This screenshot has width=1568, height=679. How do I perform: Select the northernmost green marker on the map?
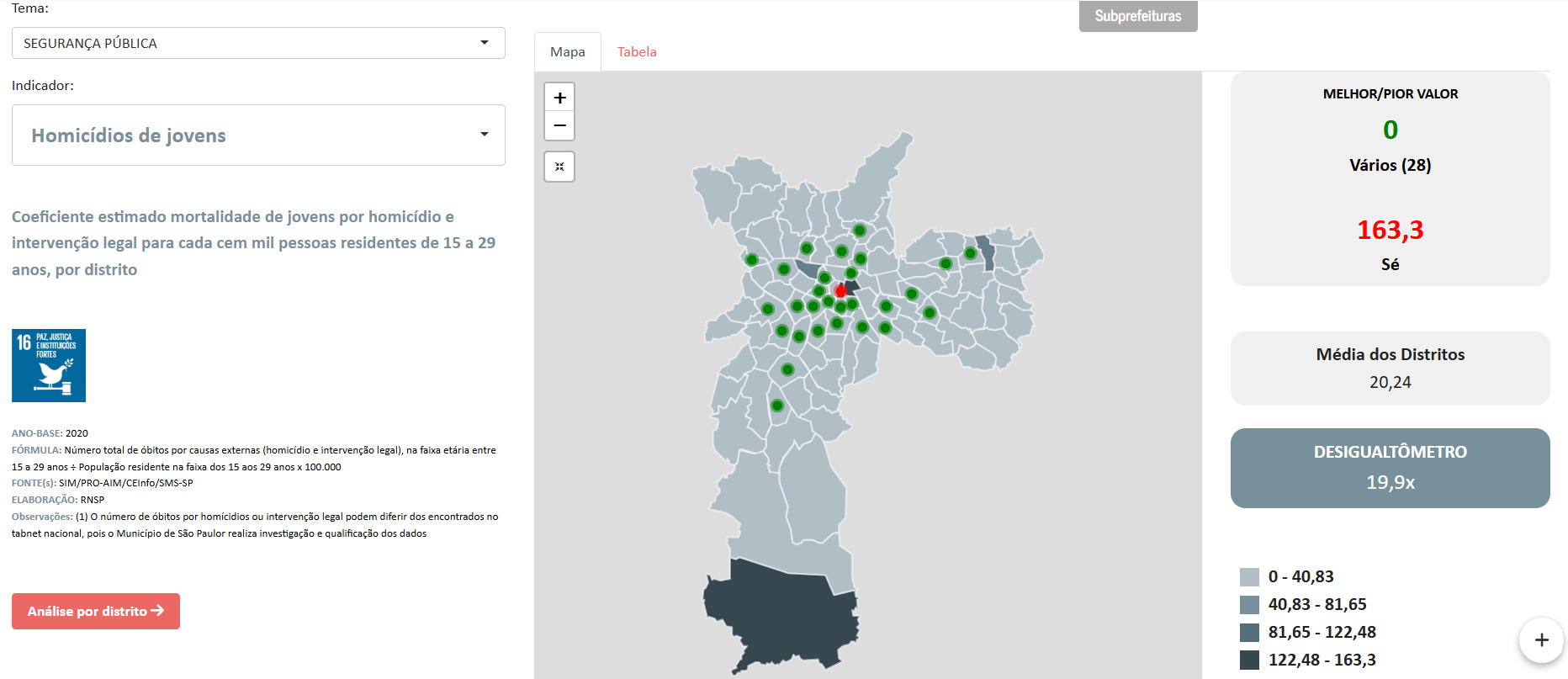pyautogui.click(x=859, y=231)
